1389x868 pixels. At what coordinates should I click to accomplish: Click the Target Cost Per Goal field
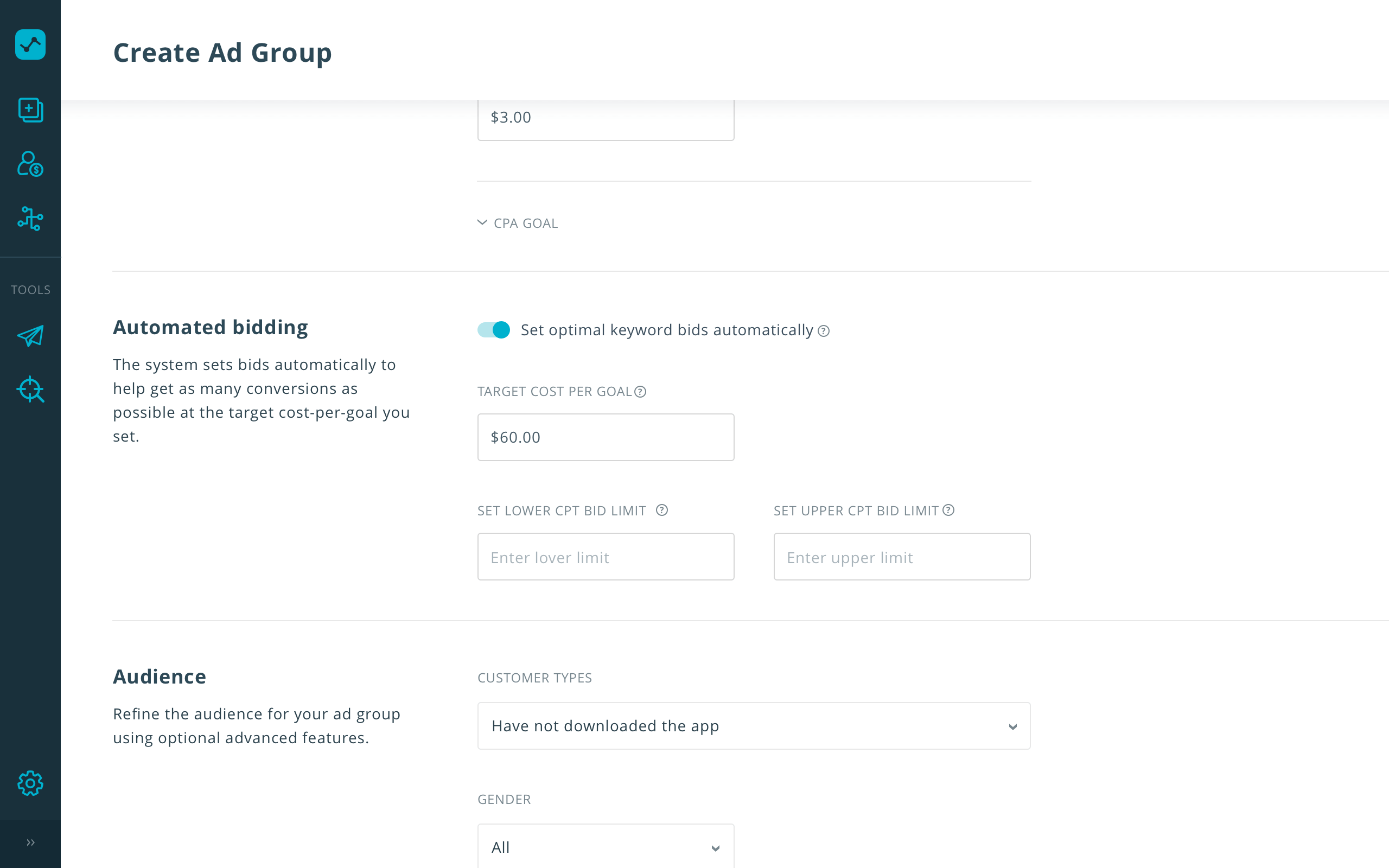click(606, 437)
